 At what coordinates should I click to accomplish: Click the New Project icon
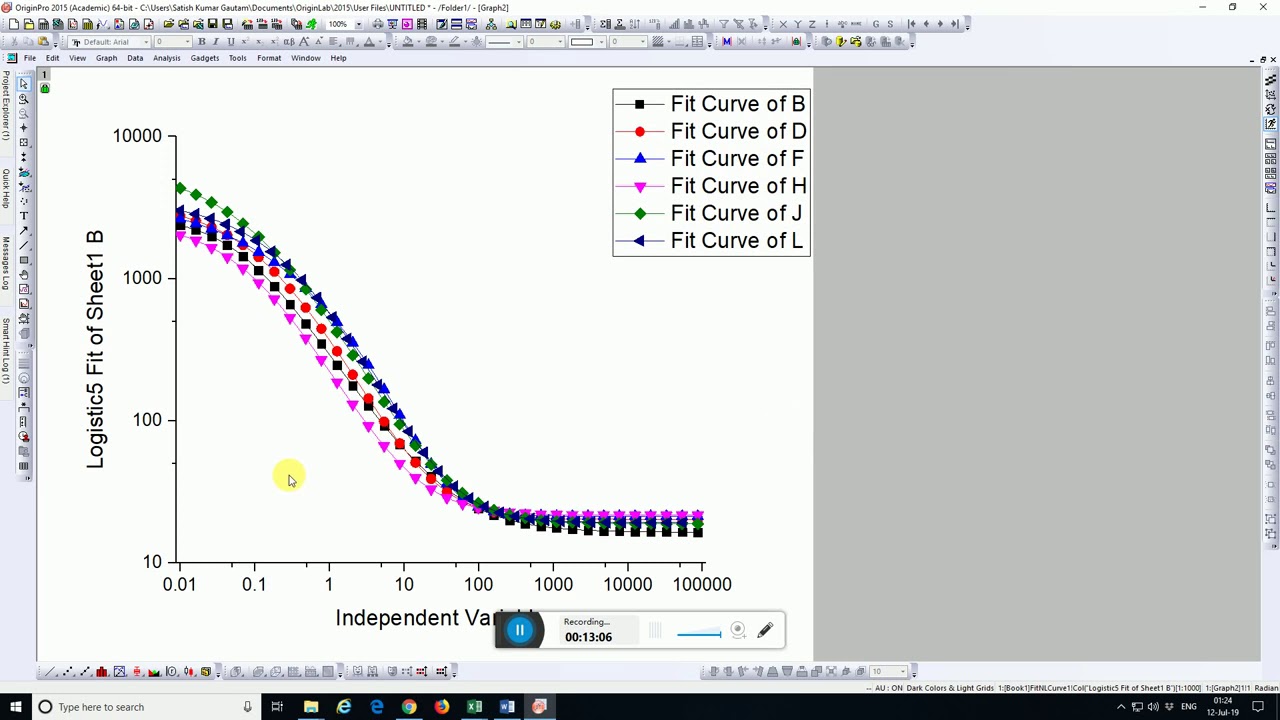point(14,24)
